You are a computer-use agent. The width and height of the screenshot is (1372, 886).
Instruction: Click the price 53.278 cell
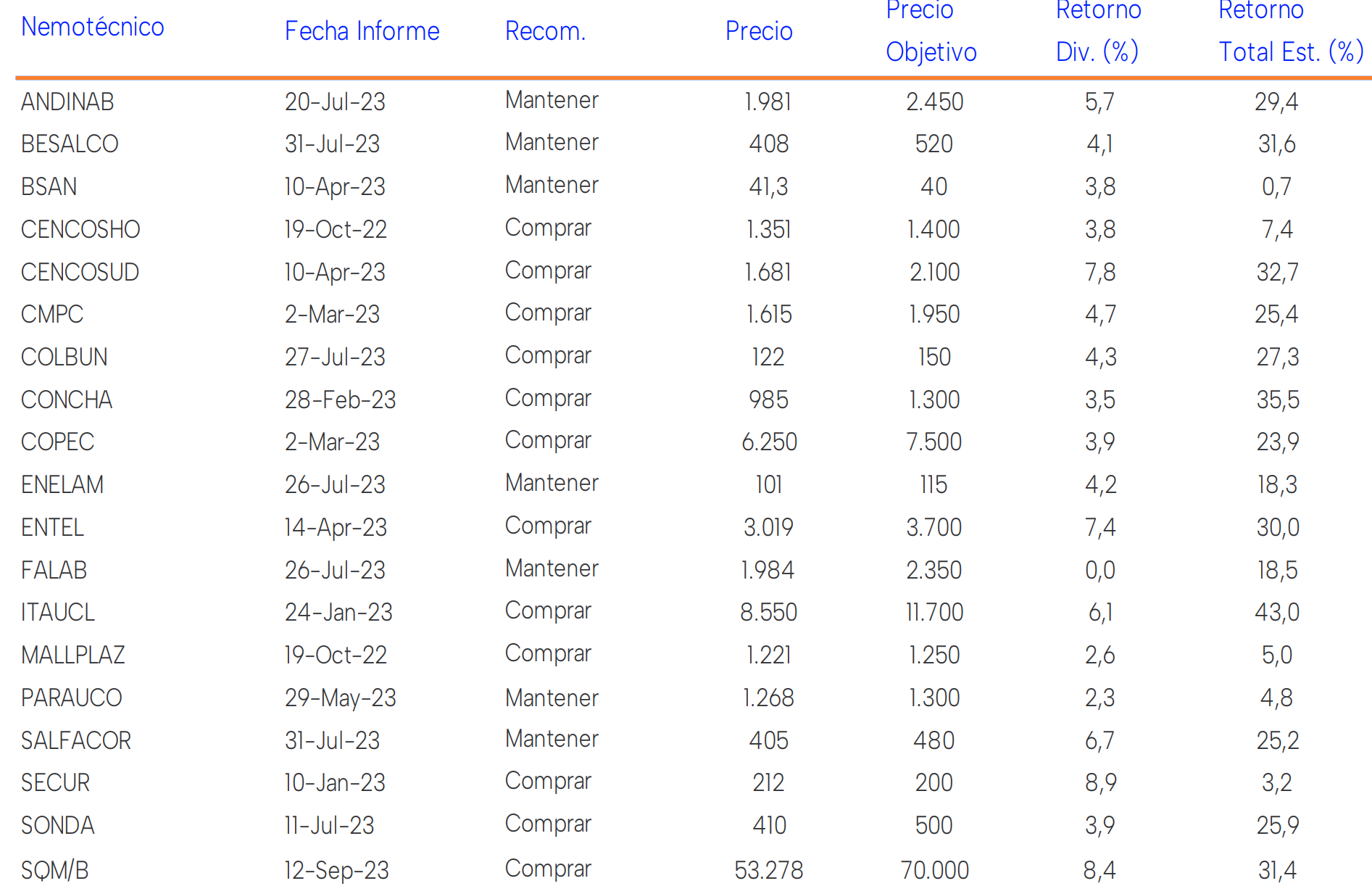click(768, 869)
